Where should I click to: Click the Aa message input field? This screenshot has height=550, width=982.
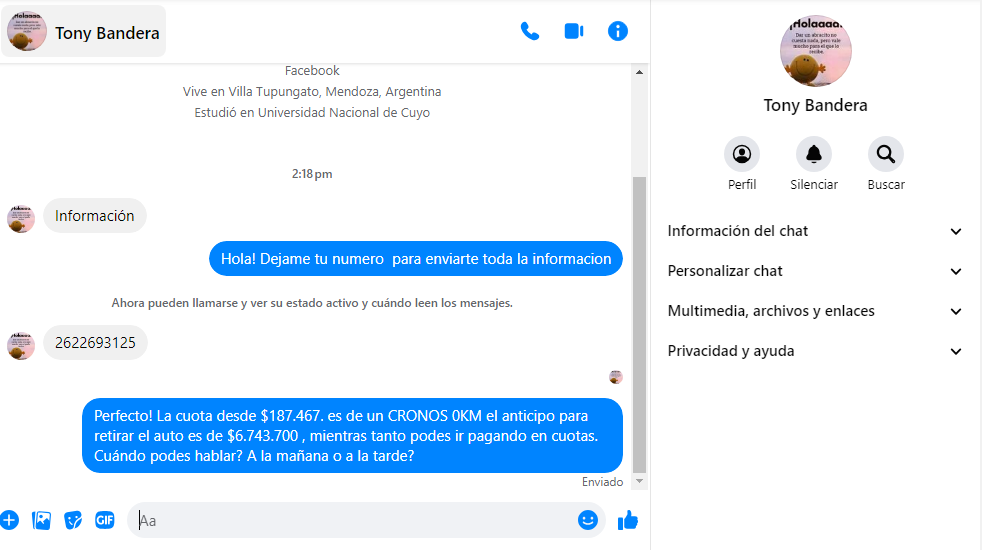(x=350, y=520)
